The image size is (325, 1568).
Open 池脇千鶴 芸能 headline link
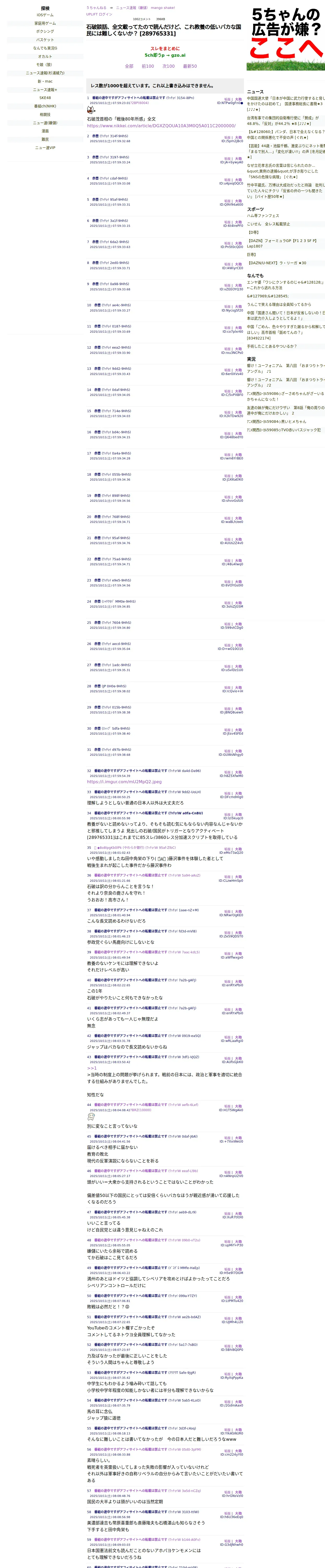point(286,152)
